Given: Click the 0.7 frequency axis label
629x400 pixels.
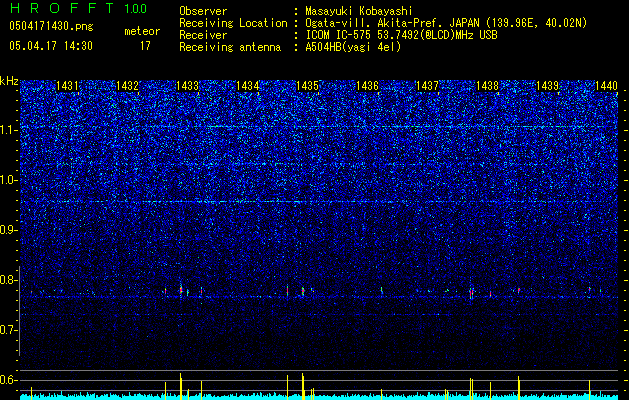Looking at the screenshot, I should (x=8, y=330).
